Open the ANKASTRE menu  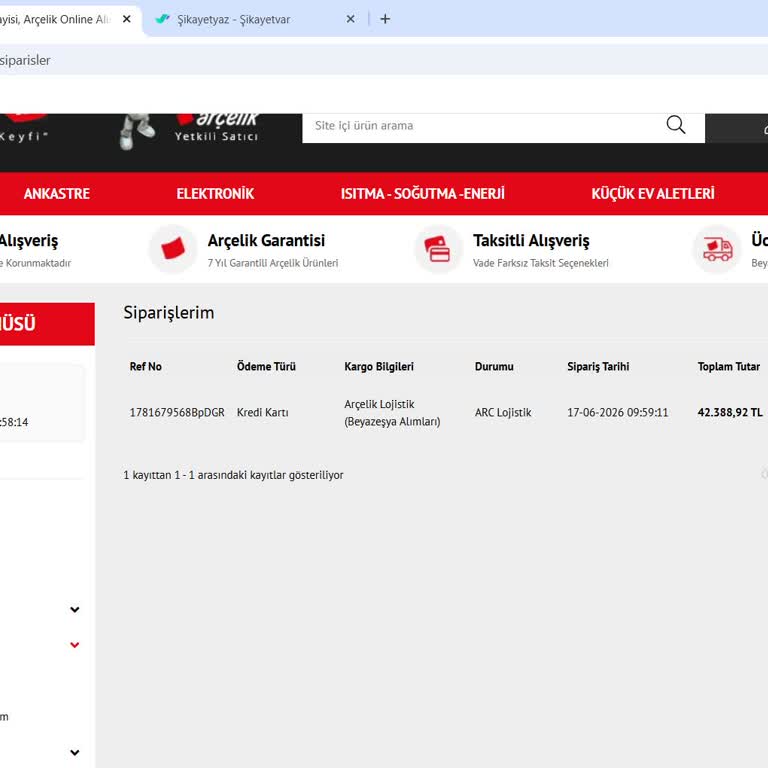[x=57, y=193]
